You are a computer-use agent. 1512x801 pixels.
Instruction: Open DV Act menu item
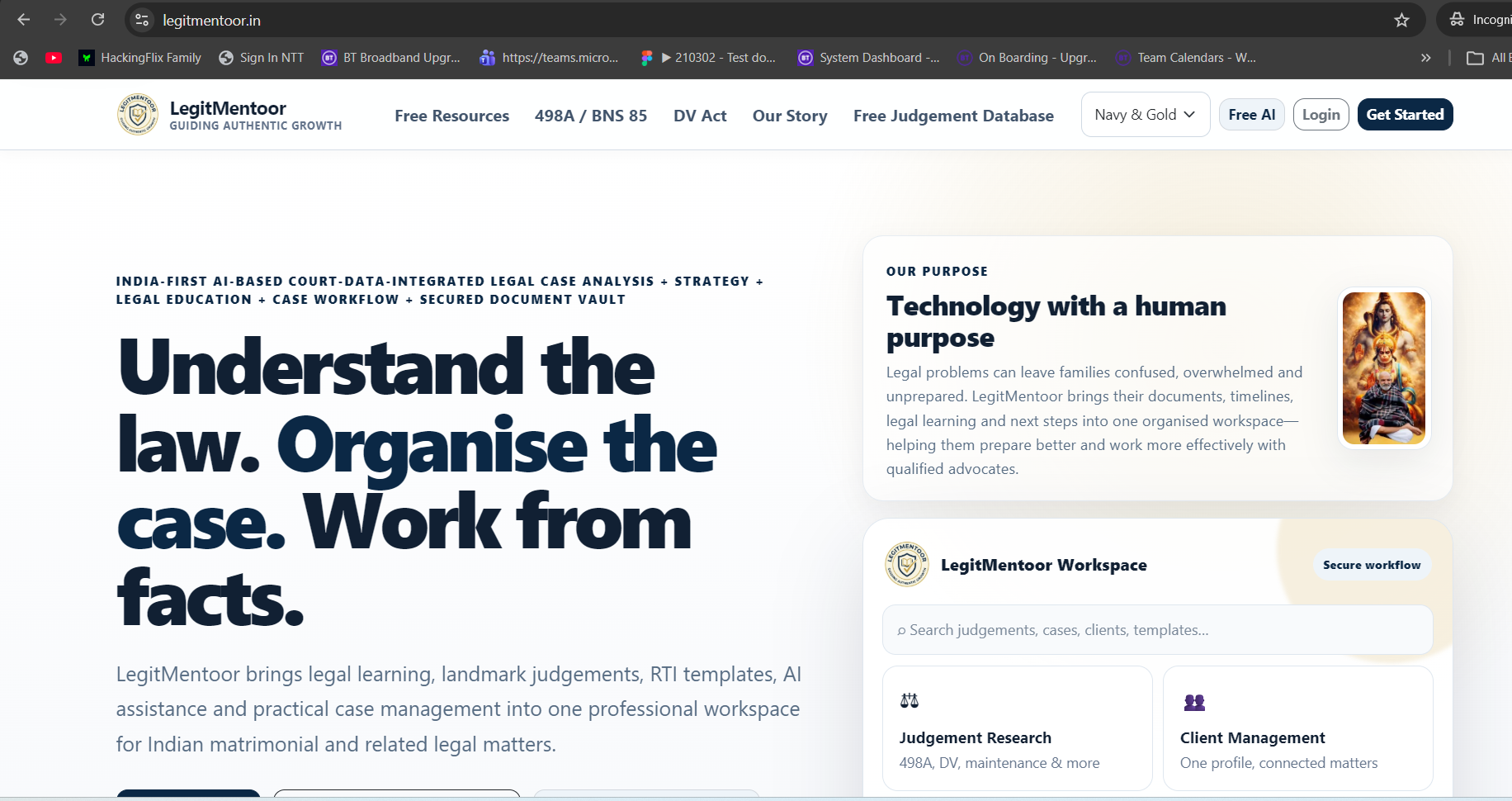(x=700, y=116)
